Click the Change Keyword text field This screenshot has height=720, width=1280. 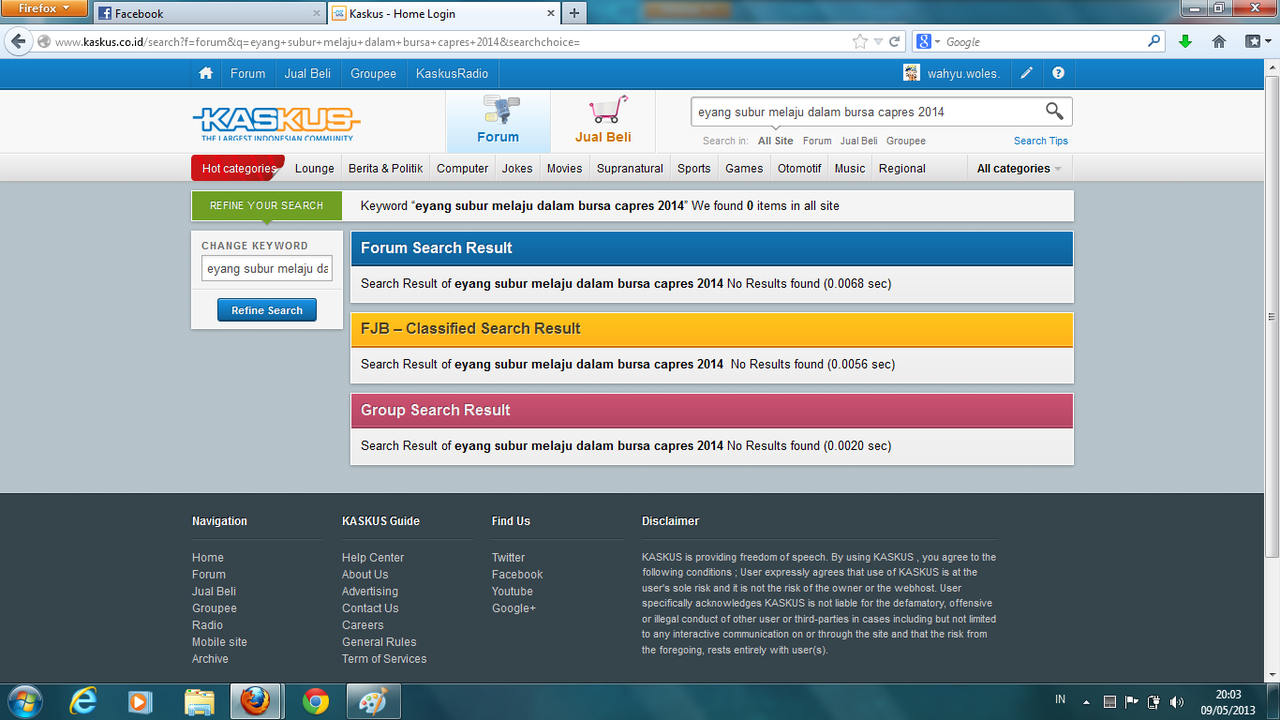pos(267,268)
